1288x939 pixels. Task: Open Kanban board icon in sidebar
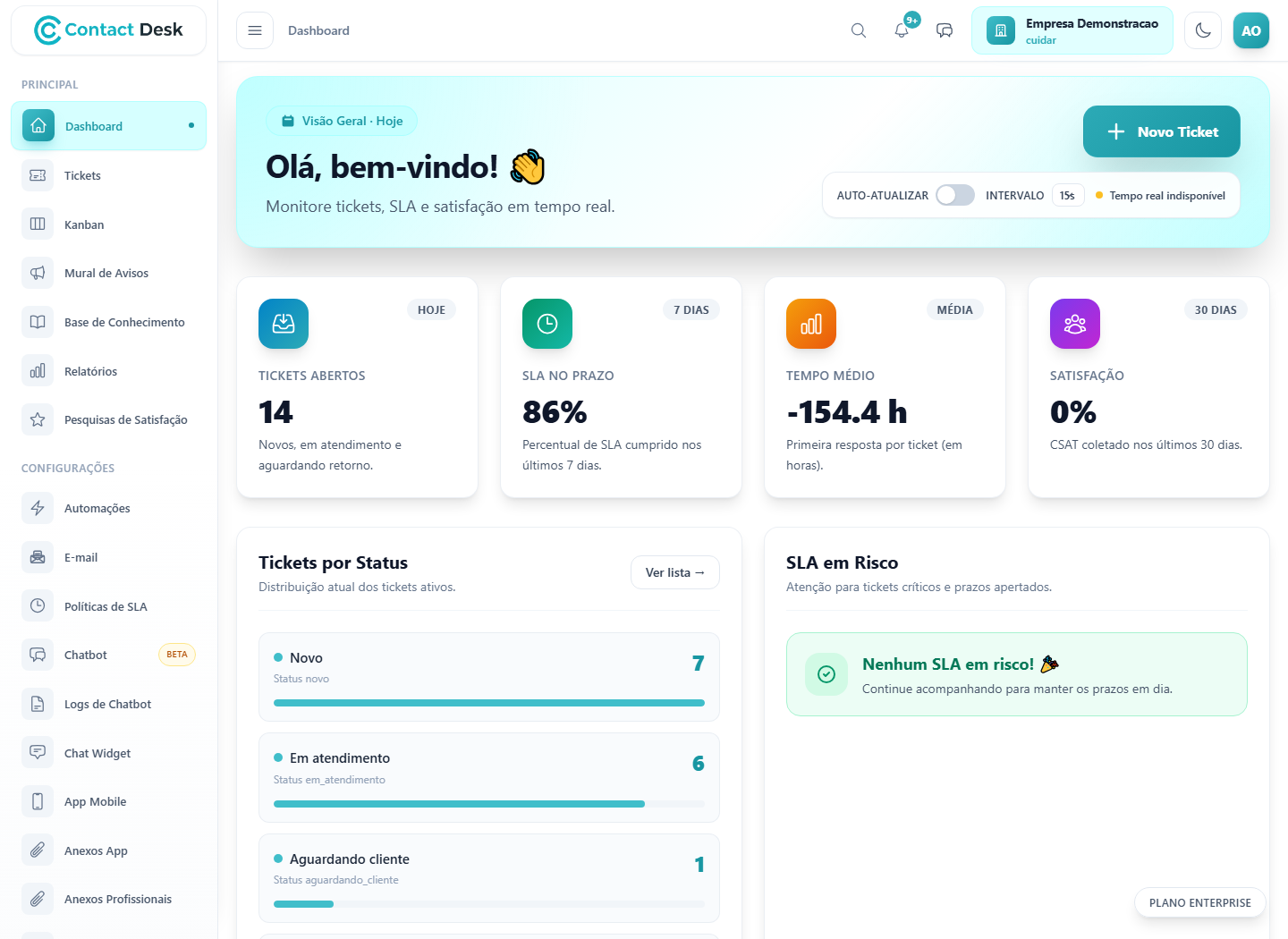click(38, 224)
